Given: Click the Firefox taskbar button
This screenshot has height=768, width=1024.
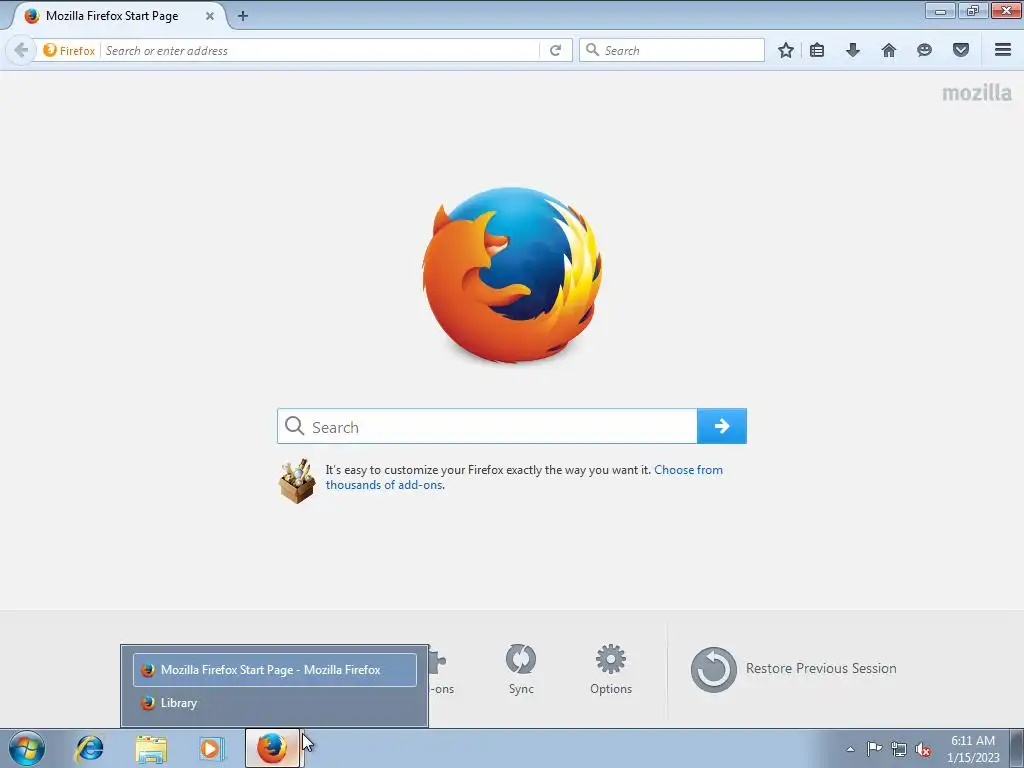Looking at the screenshot, I should (272, 748).
